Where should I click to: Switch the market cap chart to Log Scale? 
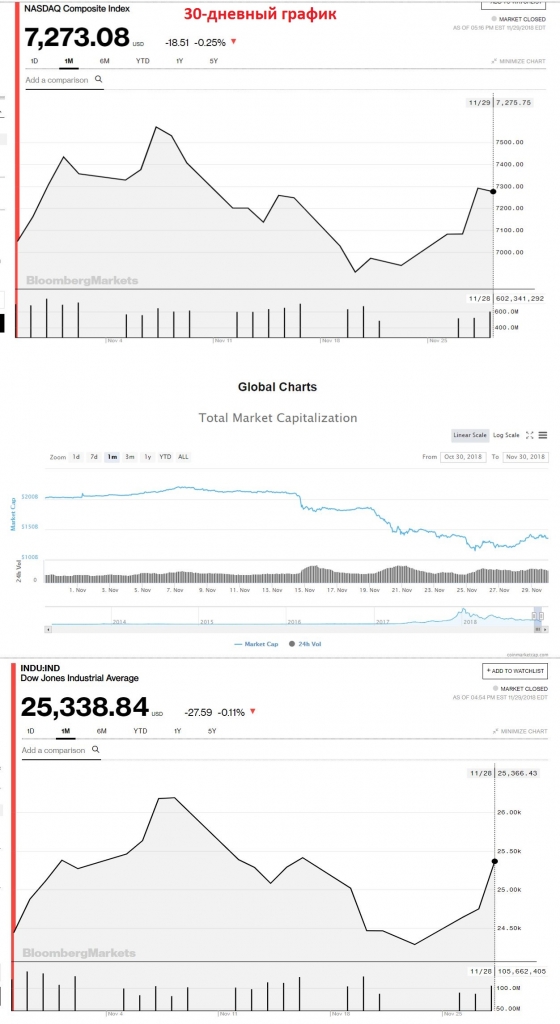[506, 435]
